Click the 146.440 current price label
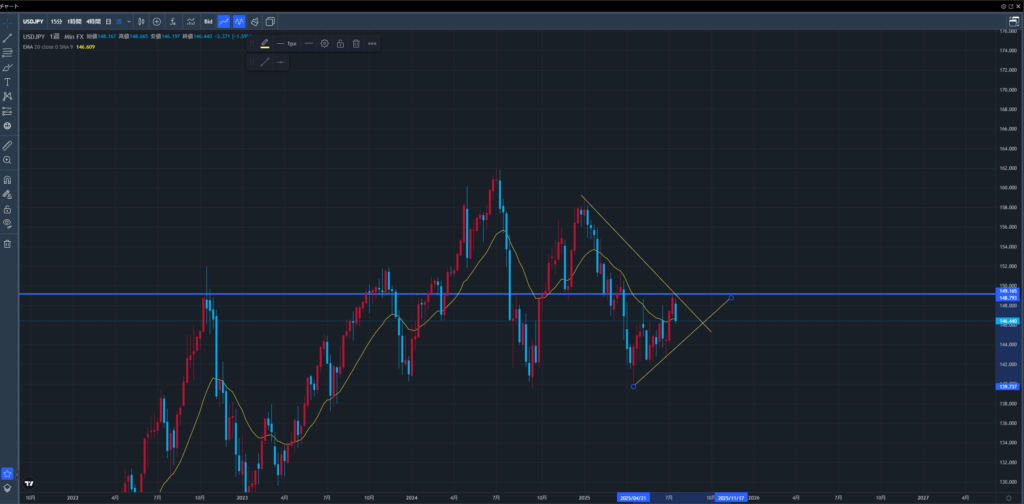1024x504 pixels. [1010, 321]
